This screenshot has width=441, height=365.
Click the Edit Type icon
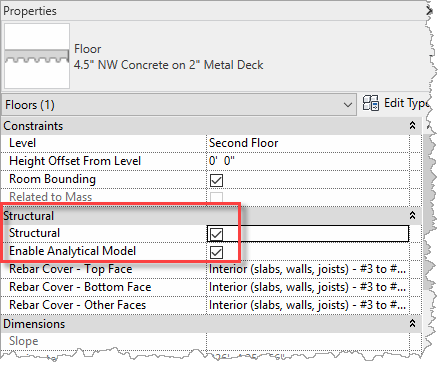(371, 103)
